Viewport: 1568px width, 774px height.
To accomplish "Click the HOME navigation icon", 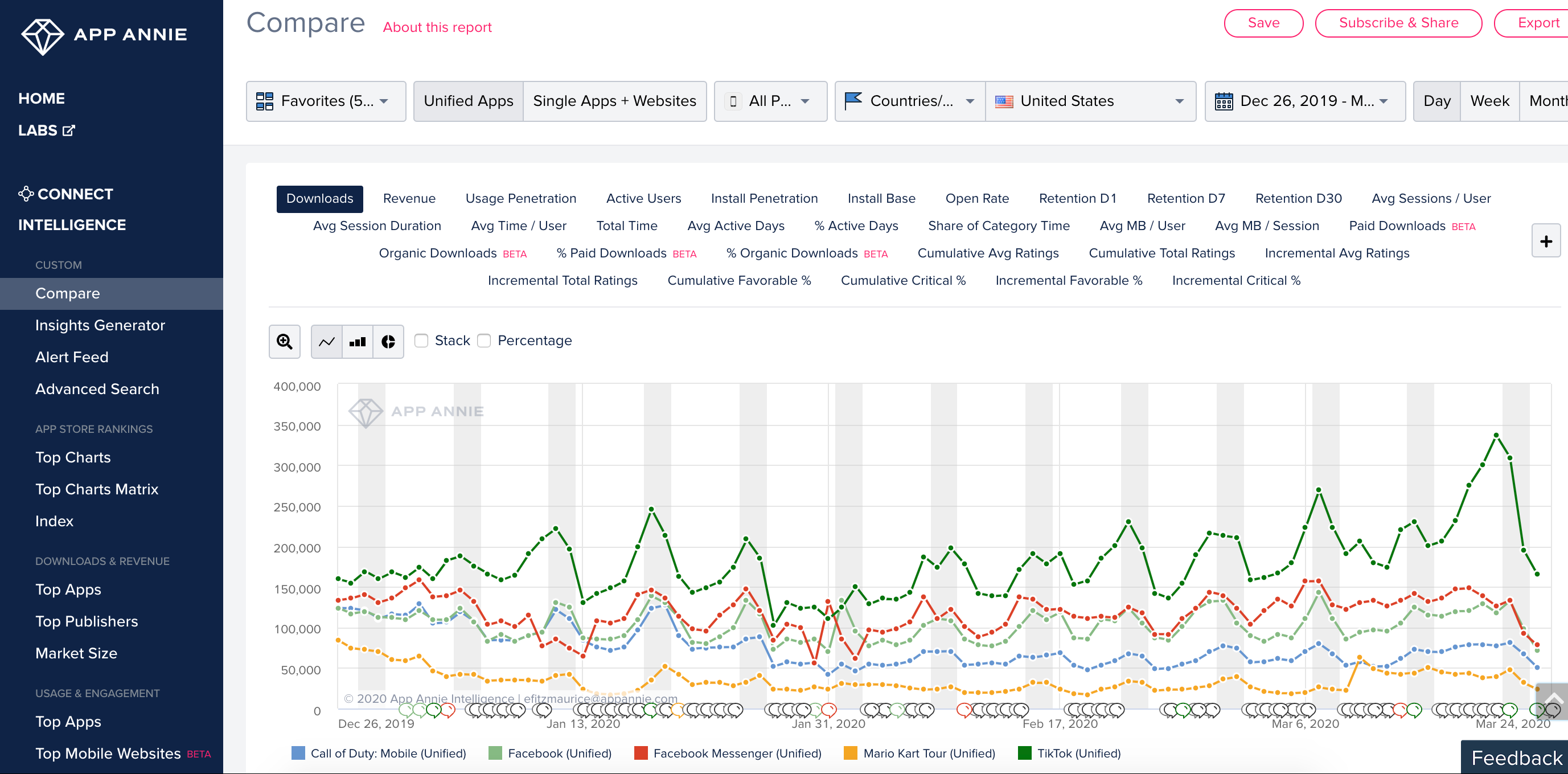I will 41,97.
